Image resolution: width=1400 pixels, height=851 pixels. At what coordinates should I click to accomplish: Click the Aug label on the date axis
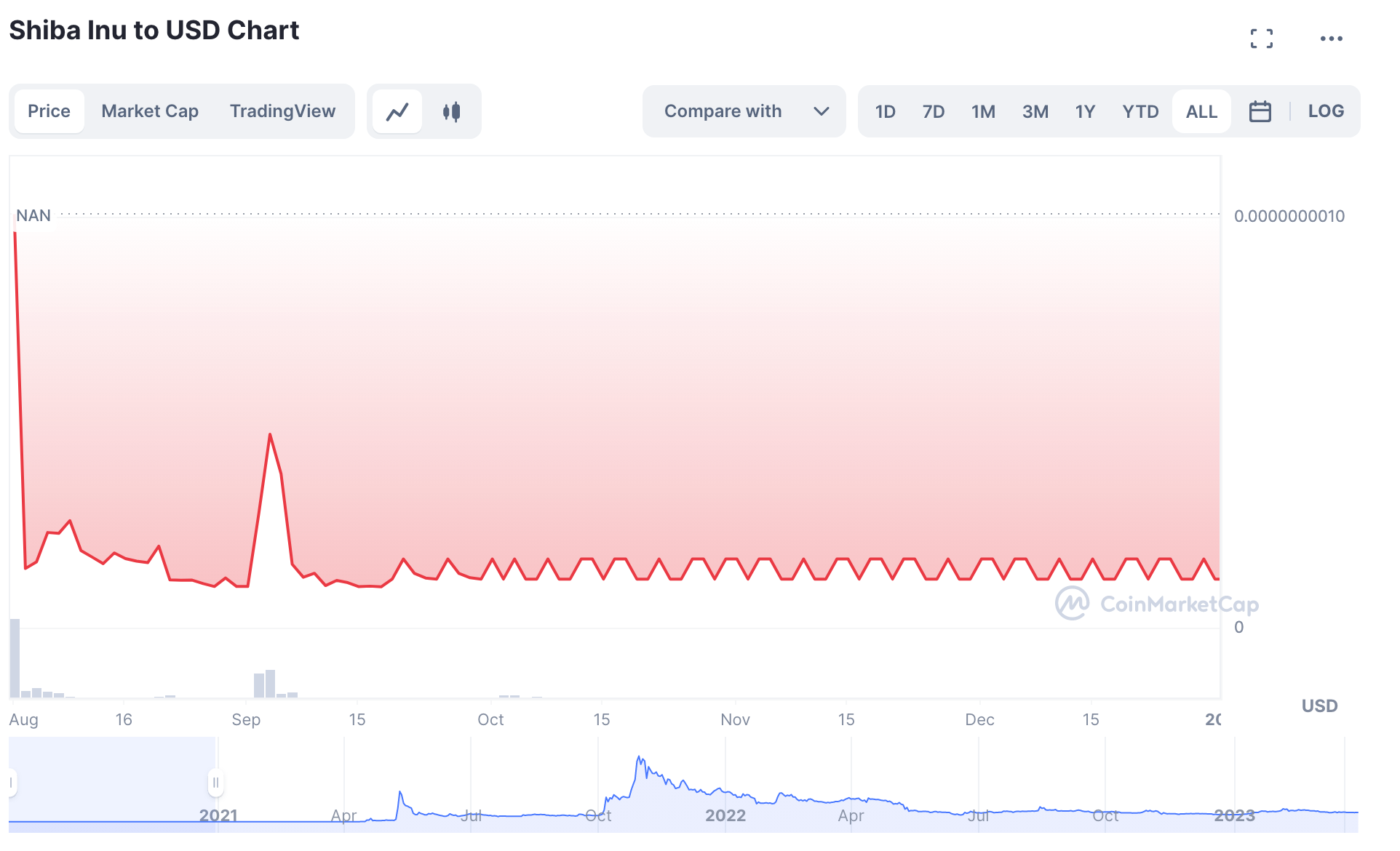(23, 719)
